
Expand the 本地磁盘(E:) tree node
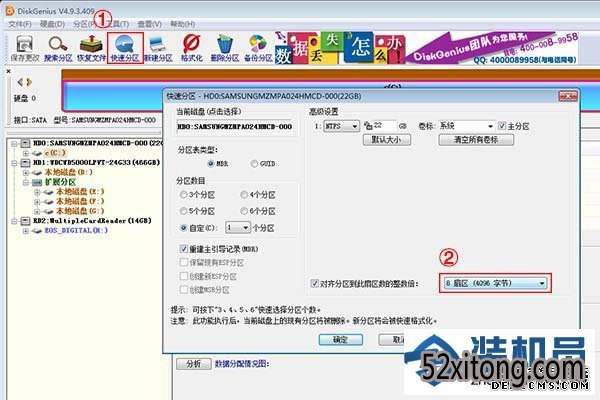tap(37, 192)
